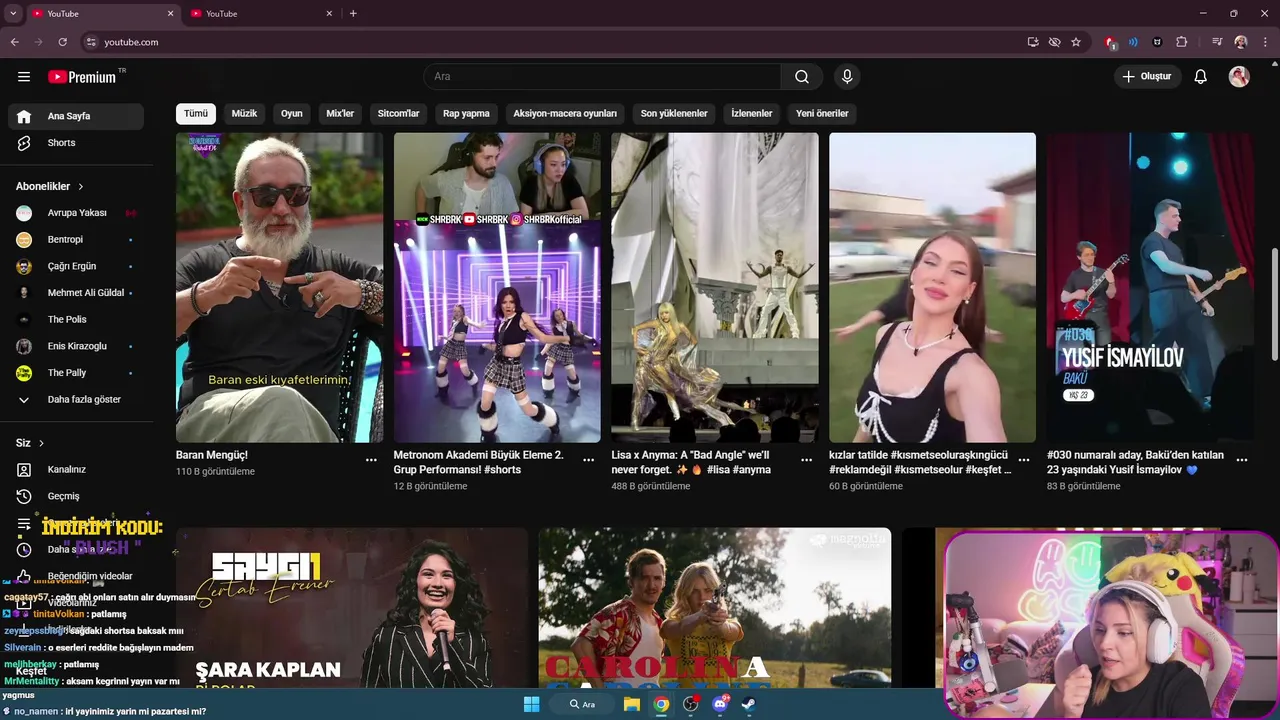Select the Tümü filter chip
The image size is (1280, 720).
[x=196, y=113]
